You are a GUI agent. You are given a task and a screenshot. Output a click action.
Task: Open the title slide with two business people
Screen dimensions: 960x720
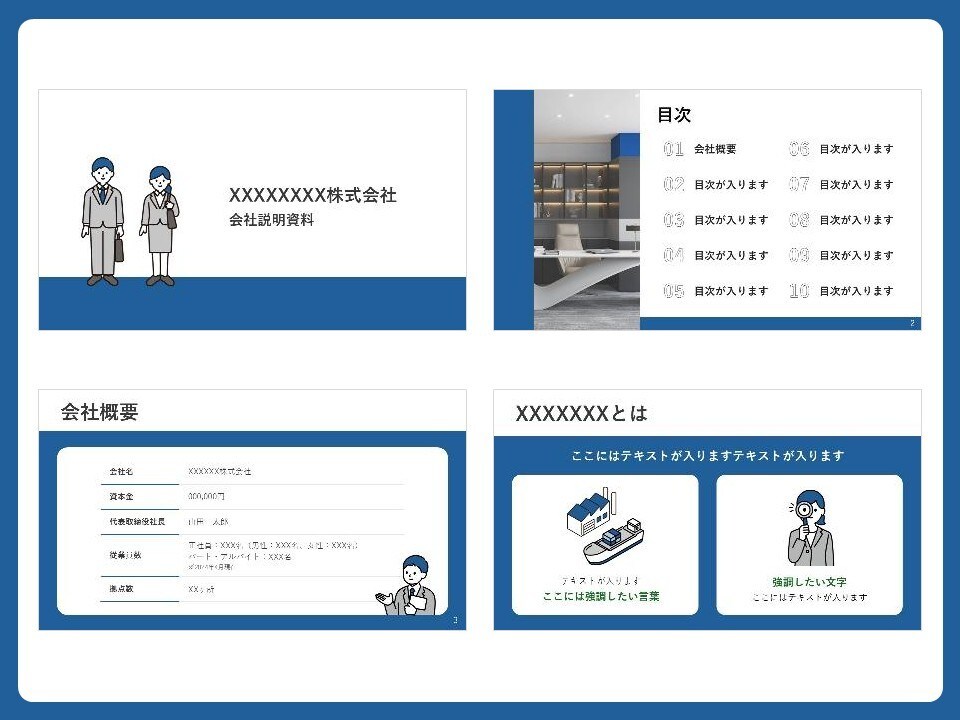[252, 209]
